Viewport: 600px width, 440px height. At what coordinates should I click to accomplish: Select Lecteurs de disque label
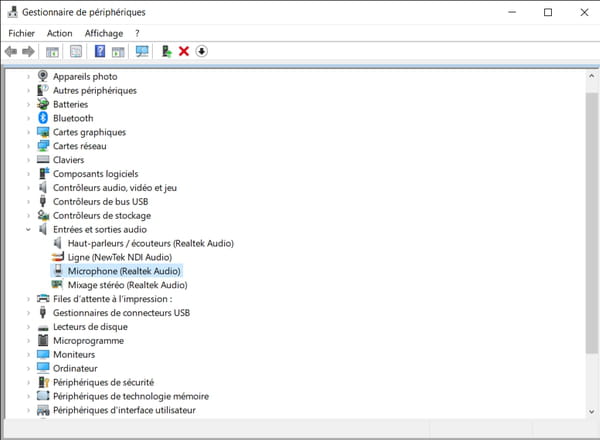click(90, 327)
